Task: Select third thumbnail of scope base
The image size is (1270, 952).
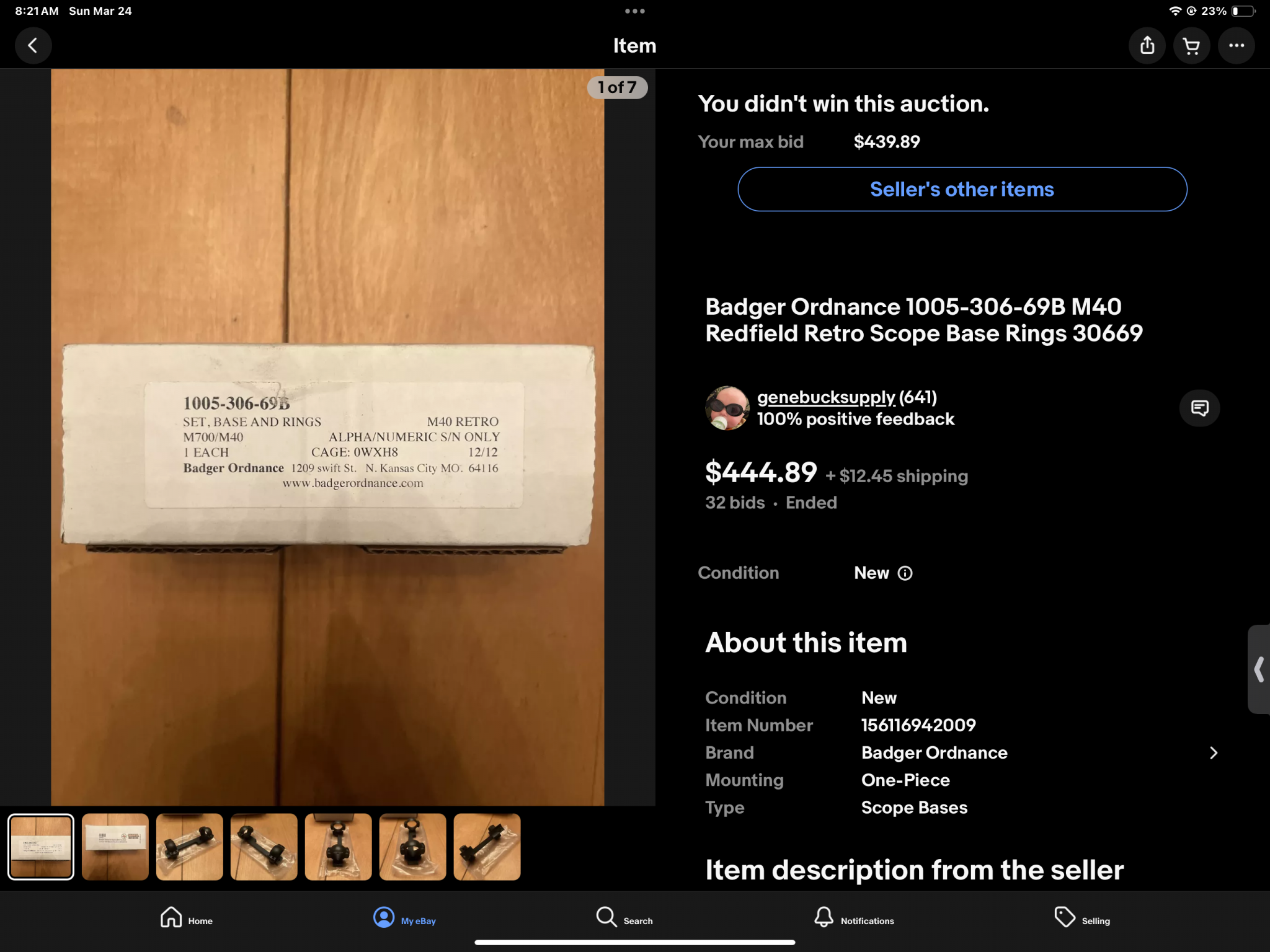Action: tap(190, 847)
